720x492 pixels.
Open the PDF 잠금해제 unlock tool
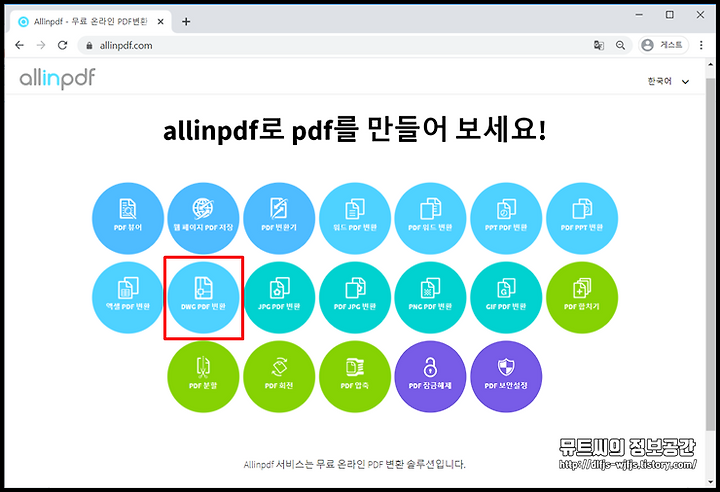click(x=430, y=377)
